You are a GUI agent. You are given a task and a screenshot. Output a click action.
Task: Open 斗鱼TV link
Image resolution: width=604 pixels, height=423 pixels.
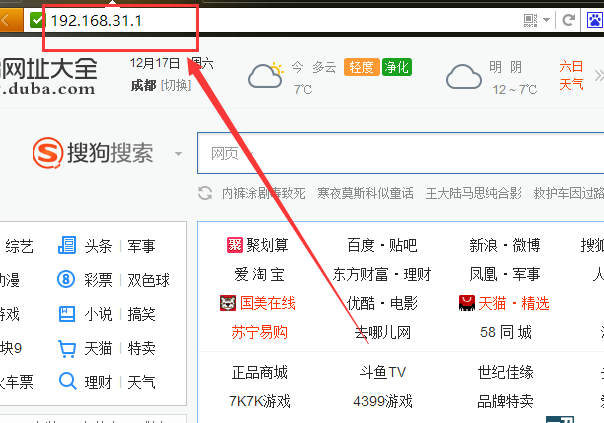pyautogui.click(x=383, y=373)
